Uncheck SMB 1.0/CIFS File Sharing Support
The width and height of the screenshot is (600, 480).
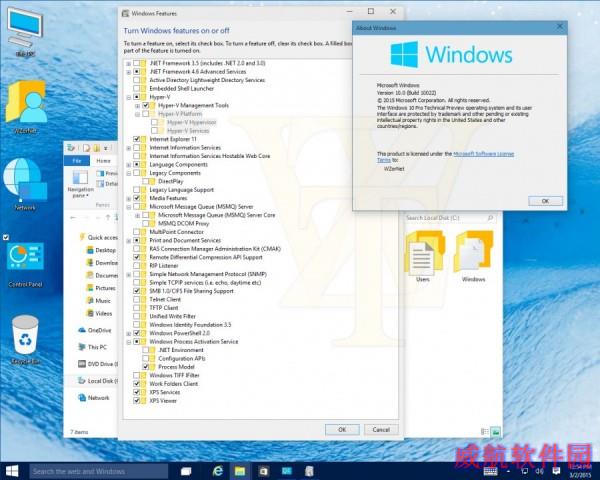click(136, 291)
